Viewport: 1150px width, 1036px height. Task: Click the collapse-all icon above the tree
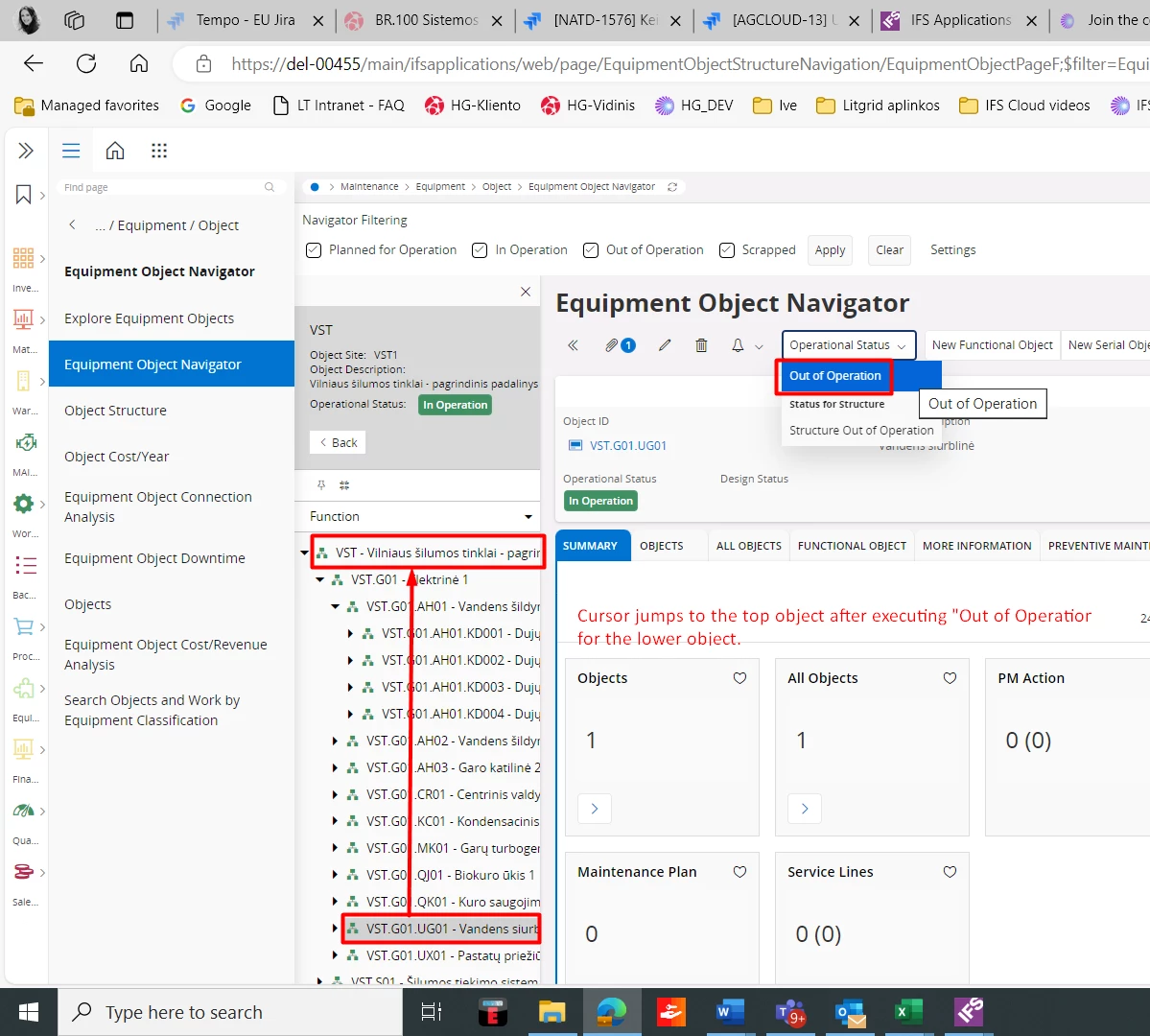[344, 485]
